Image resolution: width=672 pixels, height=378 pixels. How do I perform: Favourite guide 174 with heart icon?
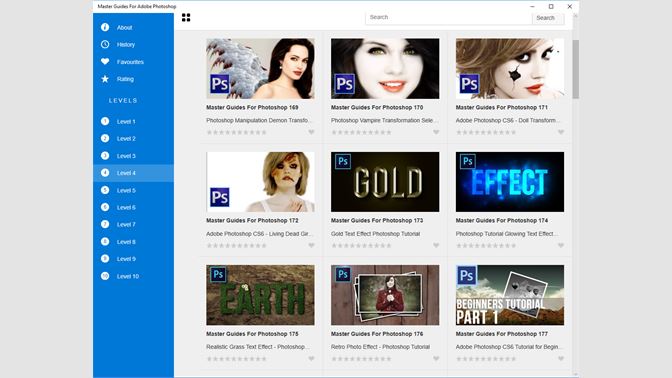click(561, 246)
